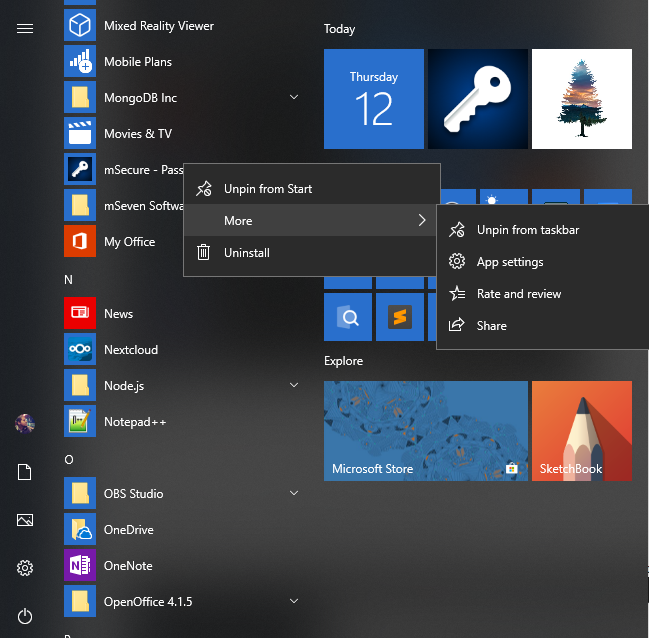The width and height of the screenshot is (649, 638).
Task: Click the user account avatar
Action: 25,424
